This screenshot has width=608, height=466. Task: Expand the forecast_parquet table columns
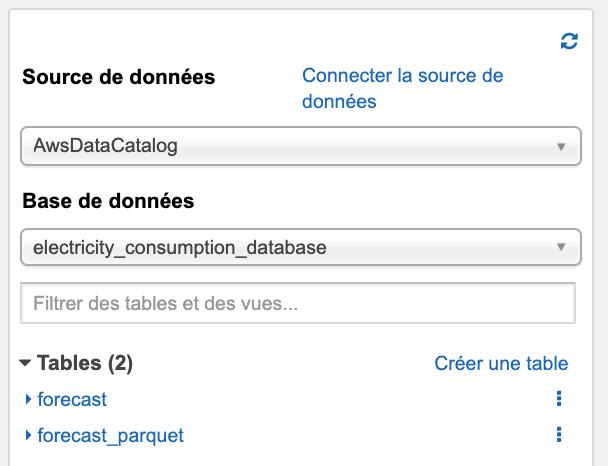(x=28, y=436)
